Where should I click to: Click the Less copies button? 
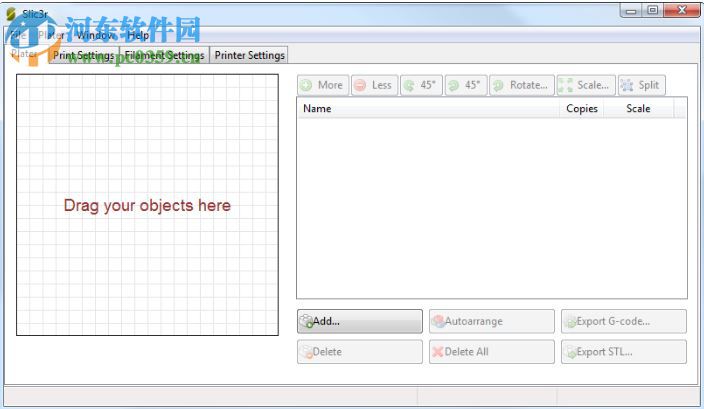(x=374, y=85)
